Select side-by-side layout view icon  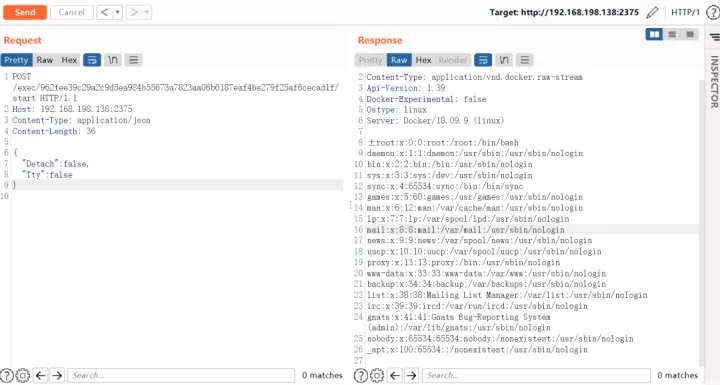click(654, 34)
